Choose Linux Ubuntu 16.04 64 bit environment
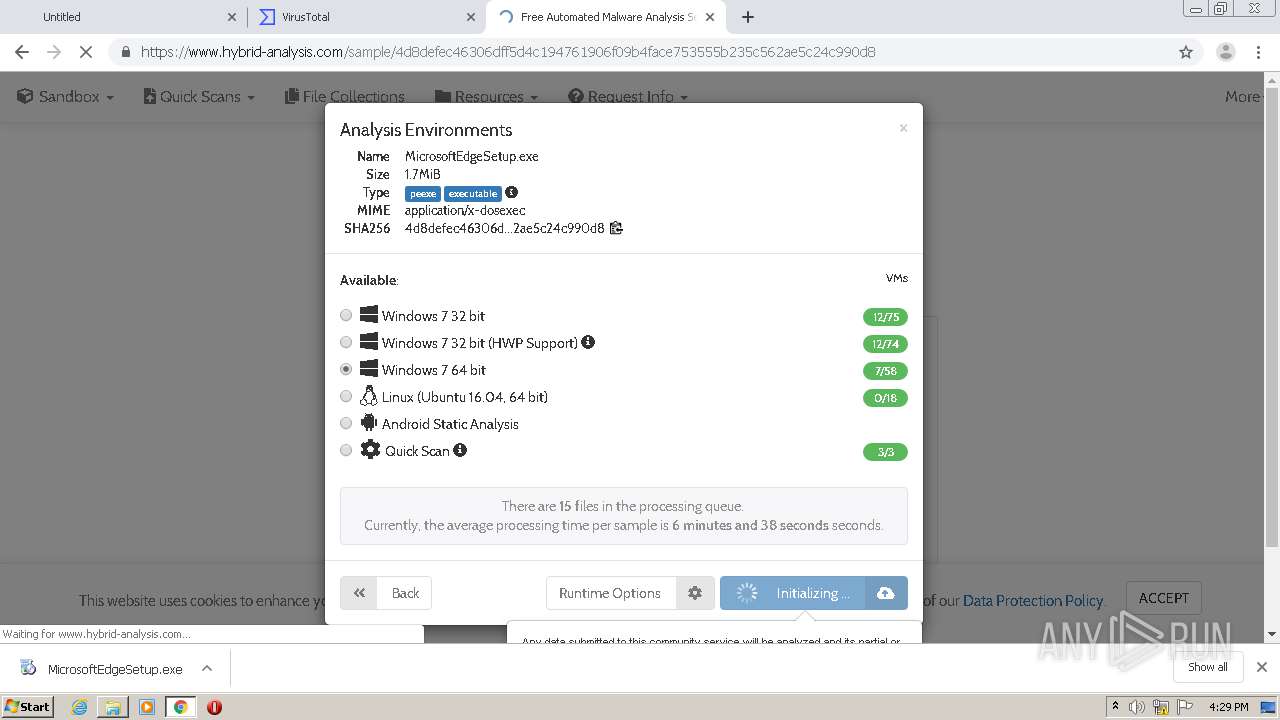 tap(346, 396)
